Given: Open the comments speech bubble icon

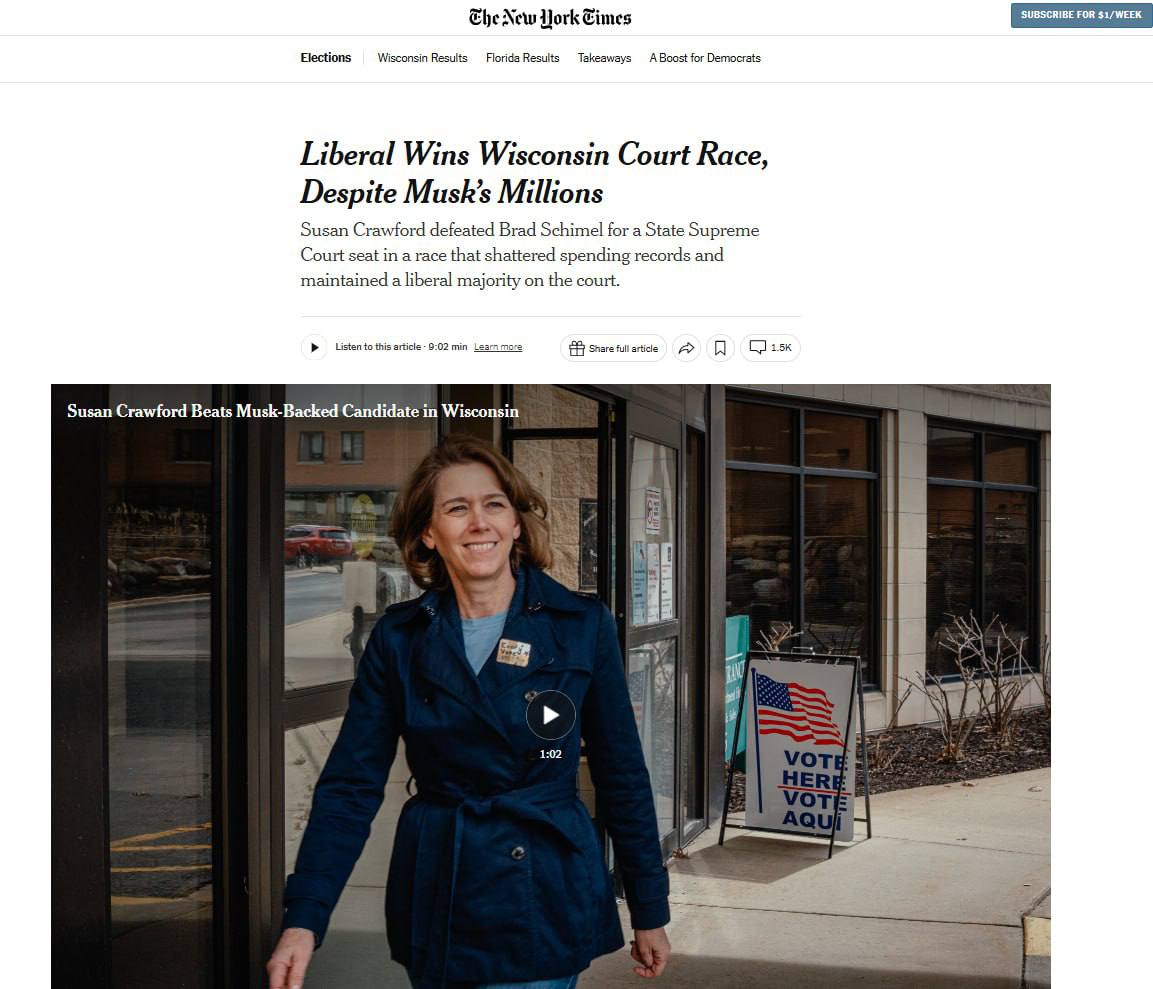Looking at the screenshot, I should [757, 347].
